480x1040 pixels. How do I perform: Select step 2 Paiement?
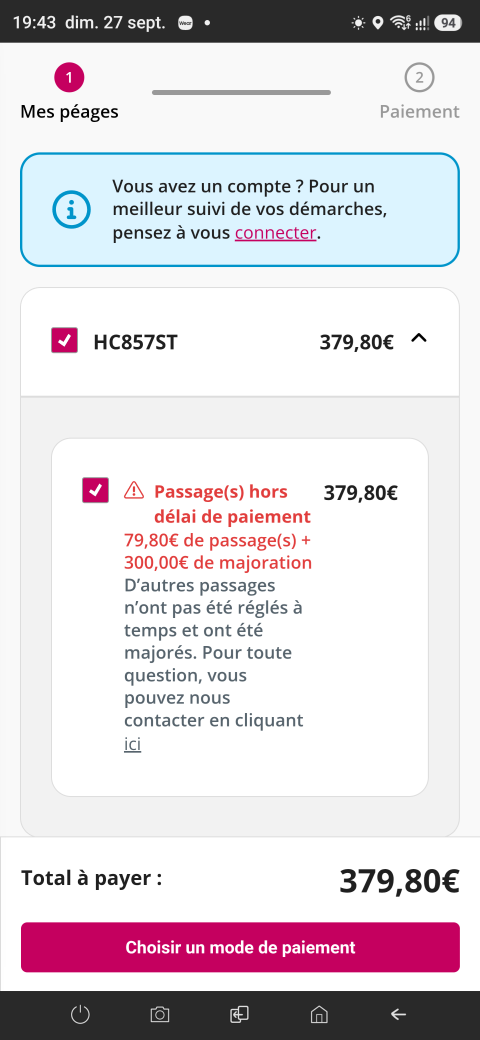coord(419,94)
